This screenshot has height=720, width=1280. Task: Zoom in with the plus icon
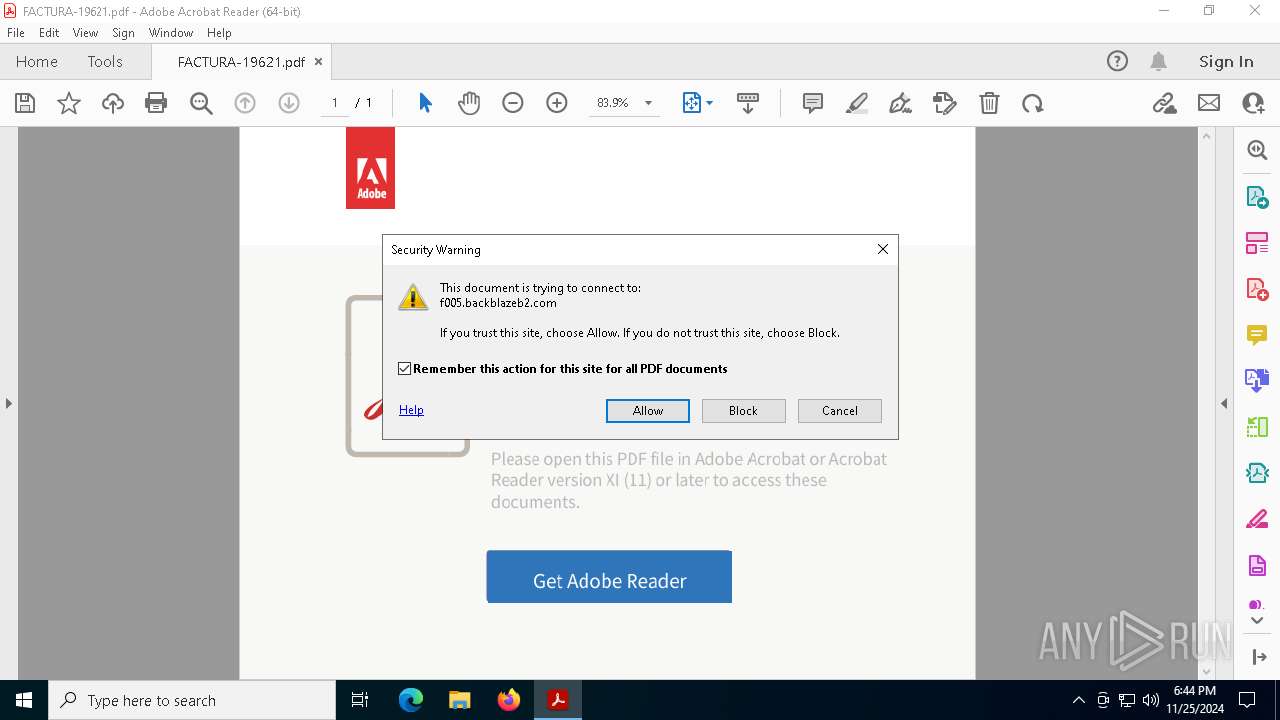[x=557, y=103]
